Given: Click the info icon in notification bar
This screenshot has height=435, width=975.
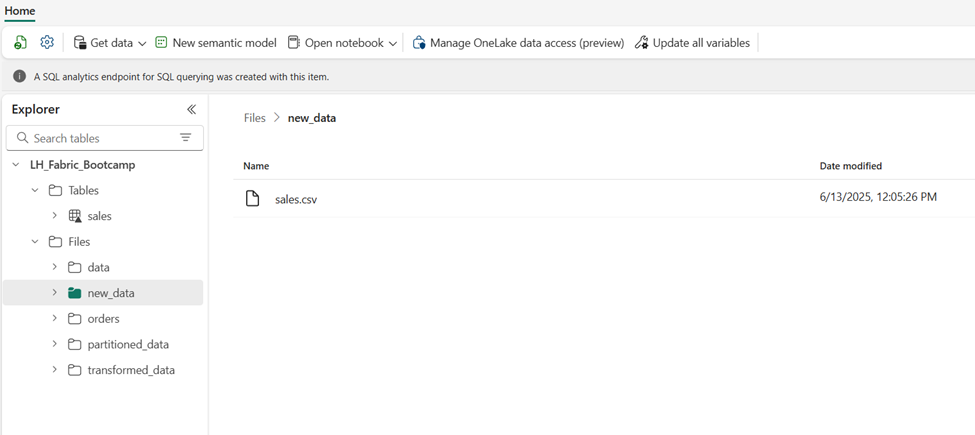Looking at the screenshot, I should [x=20, y=76].
